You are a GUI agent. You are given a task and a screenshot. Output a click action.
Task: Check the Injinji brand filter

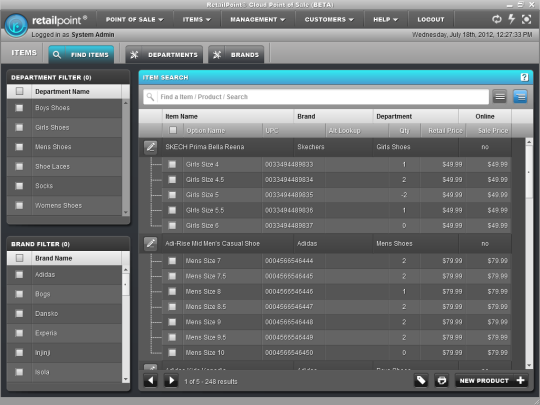click(19, 352)
